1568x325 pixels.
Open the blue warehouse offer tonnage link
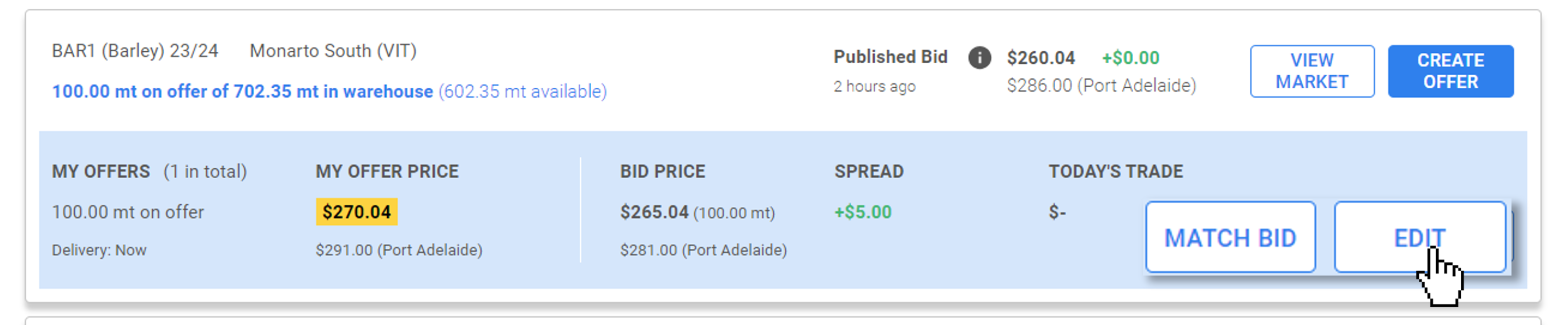(242, 91)
